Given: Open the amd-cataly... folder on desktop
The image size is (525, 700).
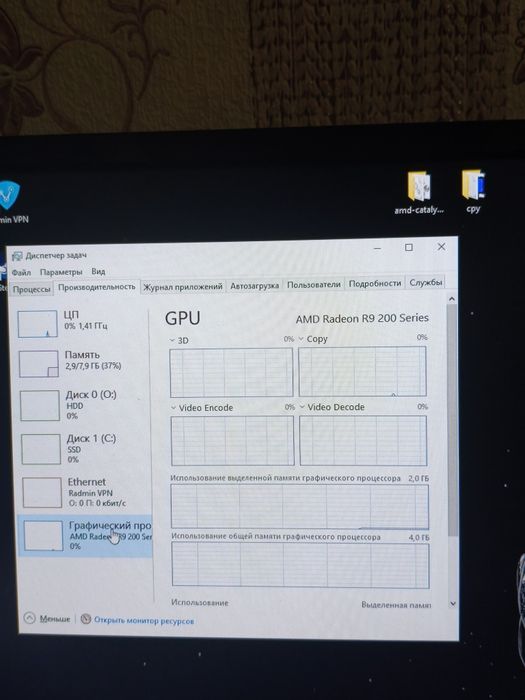Looking at the screenshot, I should [419, 192].
